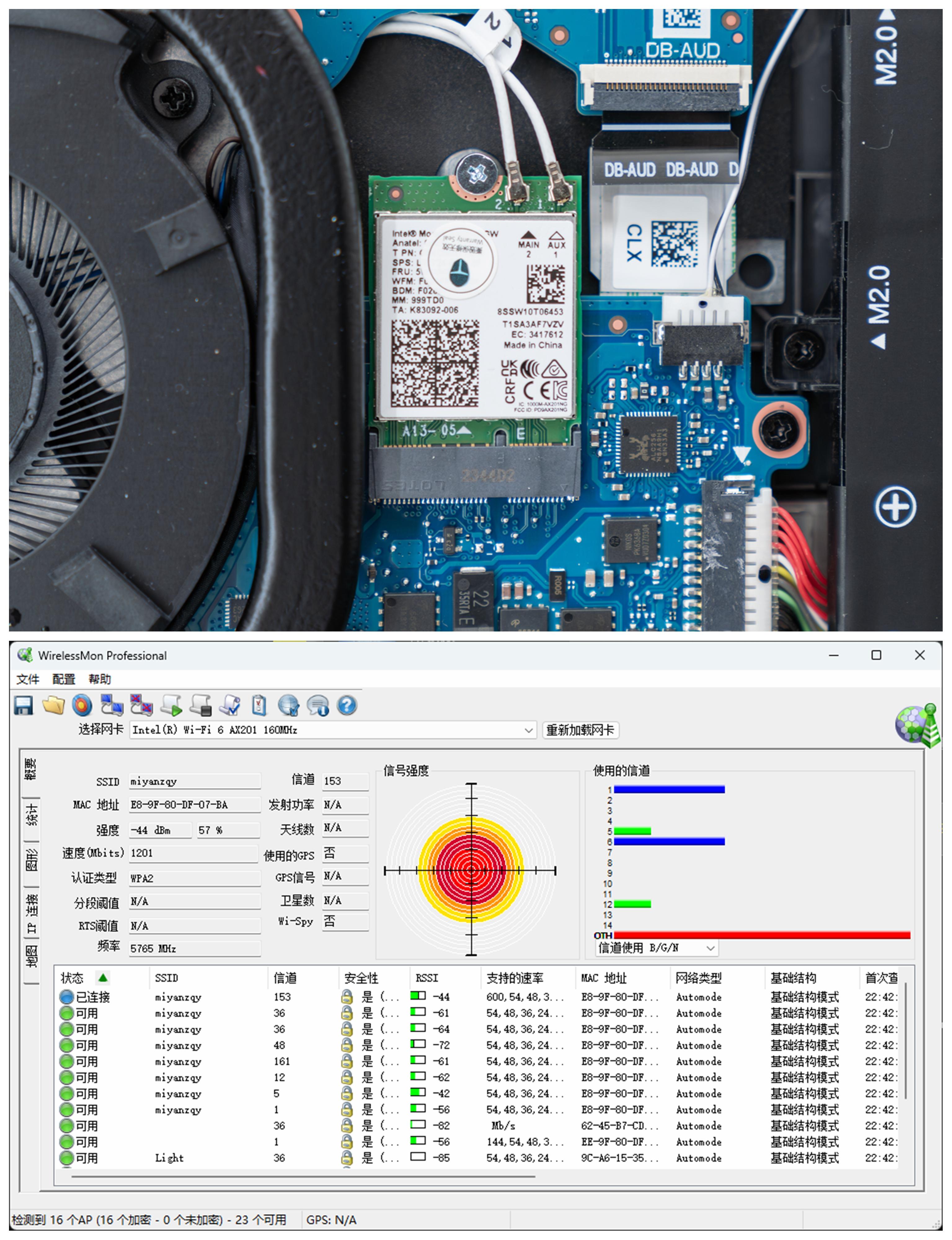Click the disconnect icon with red crosses
952x1240 pixels.
(141, 706)
